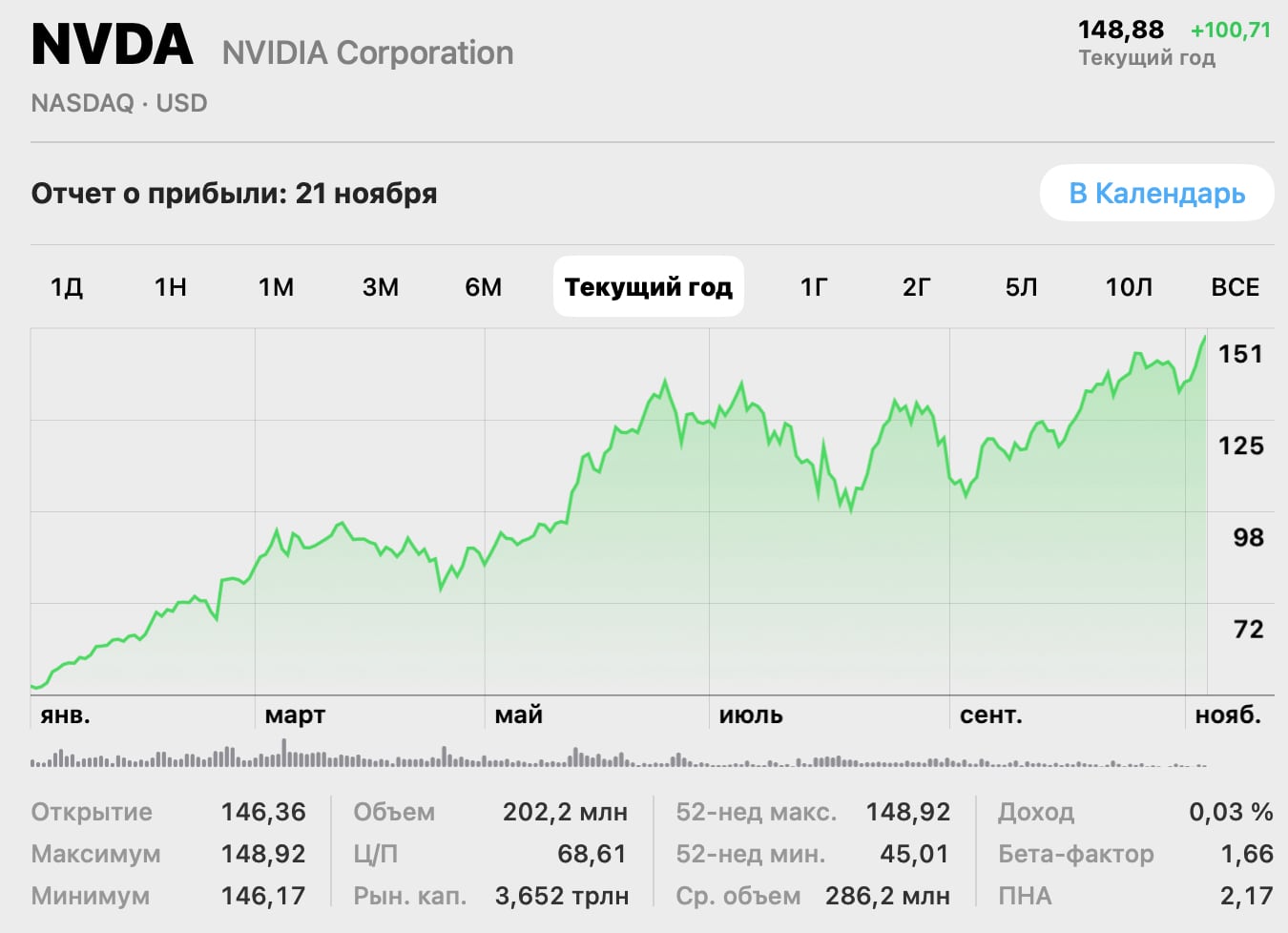Show the 6М chart range
The image size is (1288, 933).
click(x=484, y=287)
